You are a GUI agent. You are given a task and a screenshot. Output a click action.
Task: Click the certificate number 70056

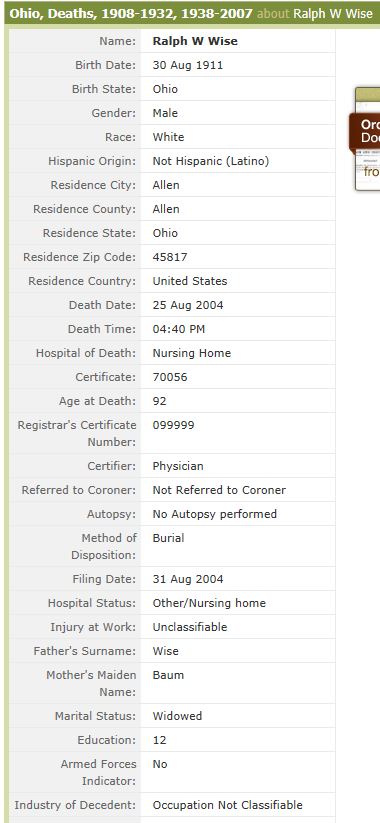click(x=170, y=377)
